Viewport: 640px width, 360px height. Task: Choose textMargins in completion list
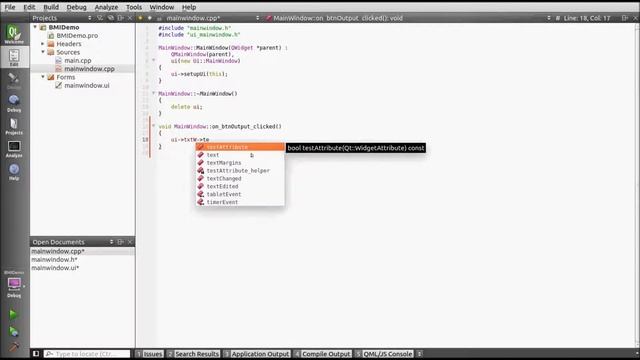coord(240,163)
